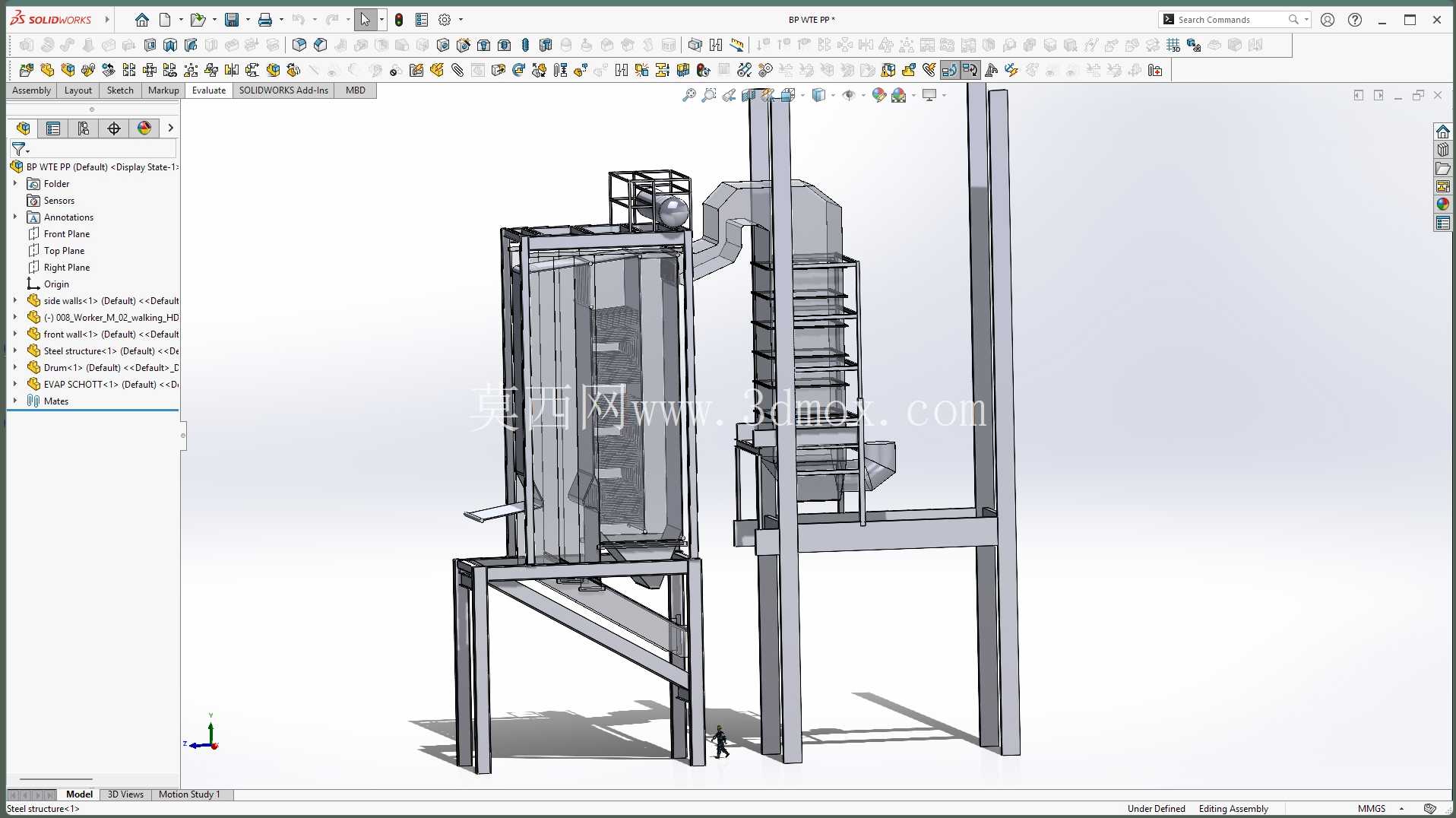This screenshot has width=1456, height=818.
Task: Open File Explorer in task pane
Action: point(1442,168)
